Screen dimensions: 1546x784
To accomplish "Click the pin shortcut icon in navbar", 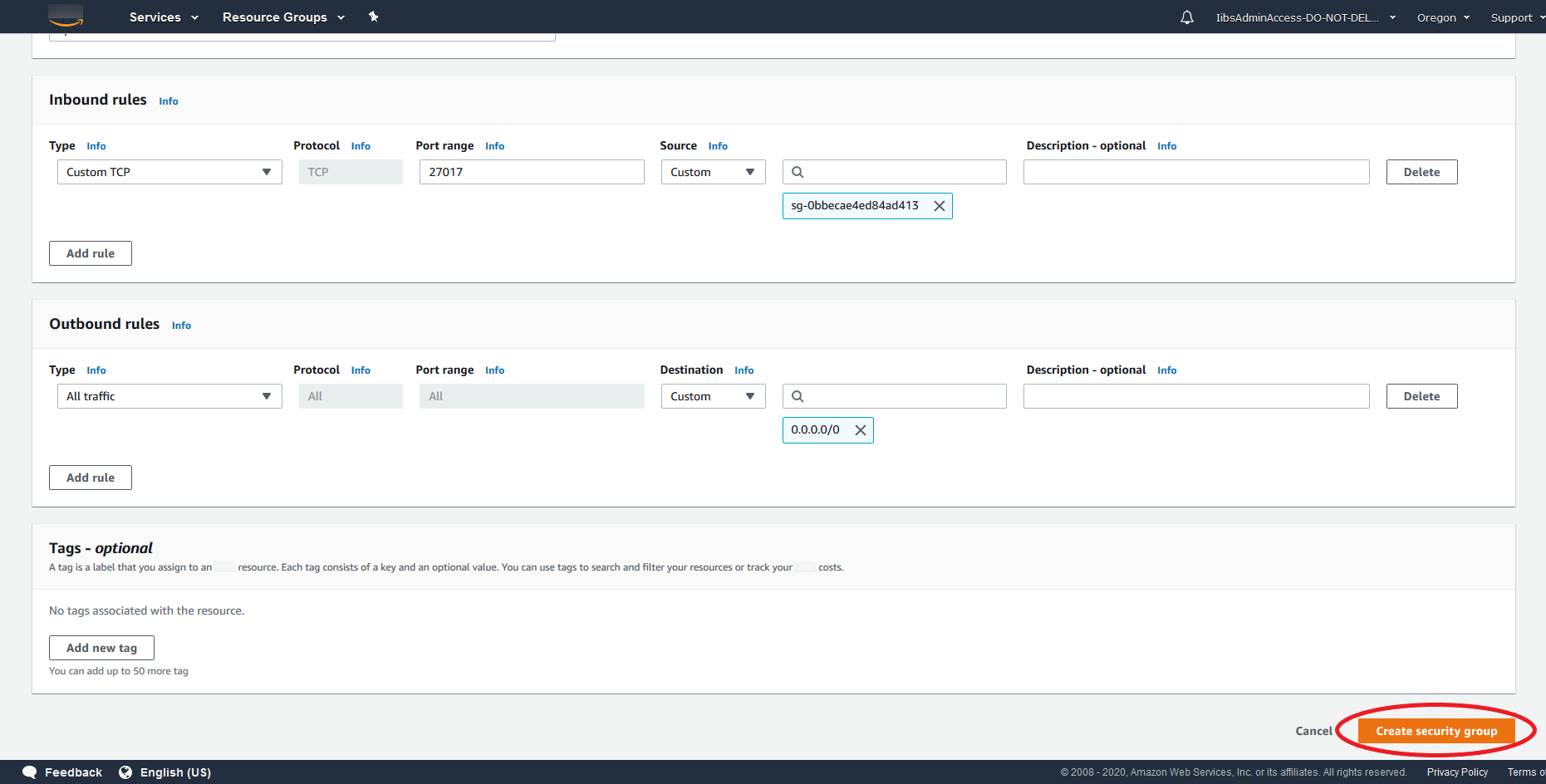I will pyautogui.click(x=374, y=17).
